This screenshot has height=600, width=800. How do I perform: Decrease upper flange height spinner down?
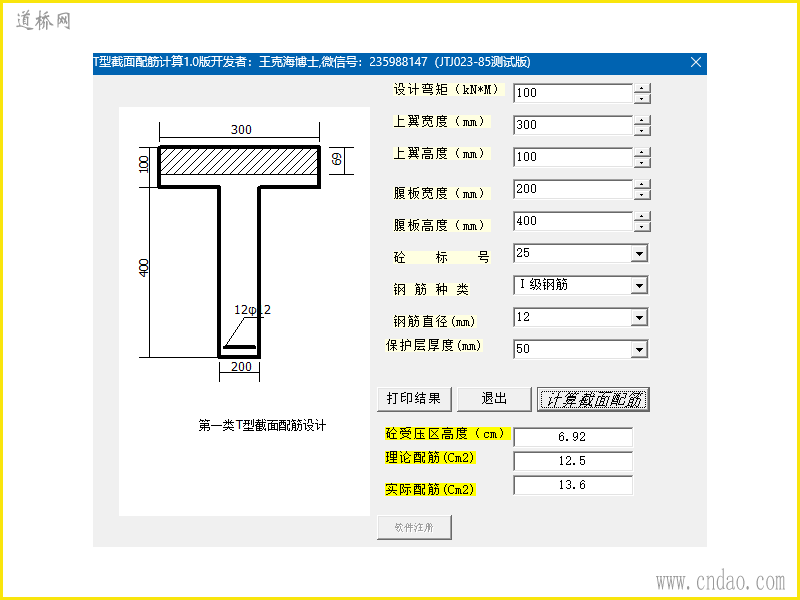(x=642, y=163)
